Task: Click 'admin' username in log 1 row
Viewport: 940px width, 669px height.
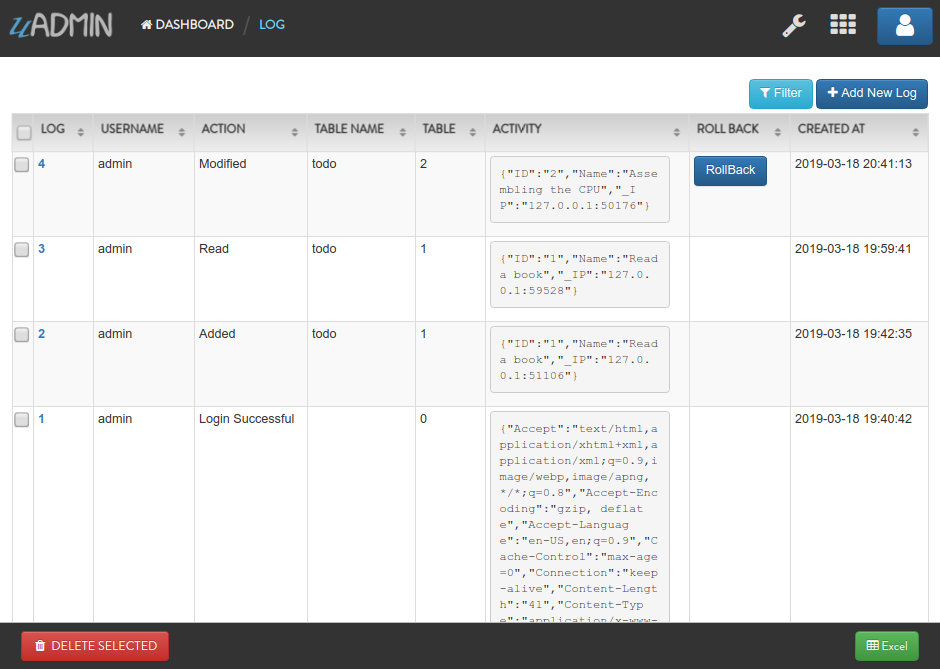Action: (x=115, y=419)
